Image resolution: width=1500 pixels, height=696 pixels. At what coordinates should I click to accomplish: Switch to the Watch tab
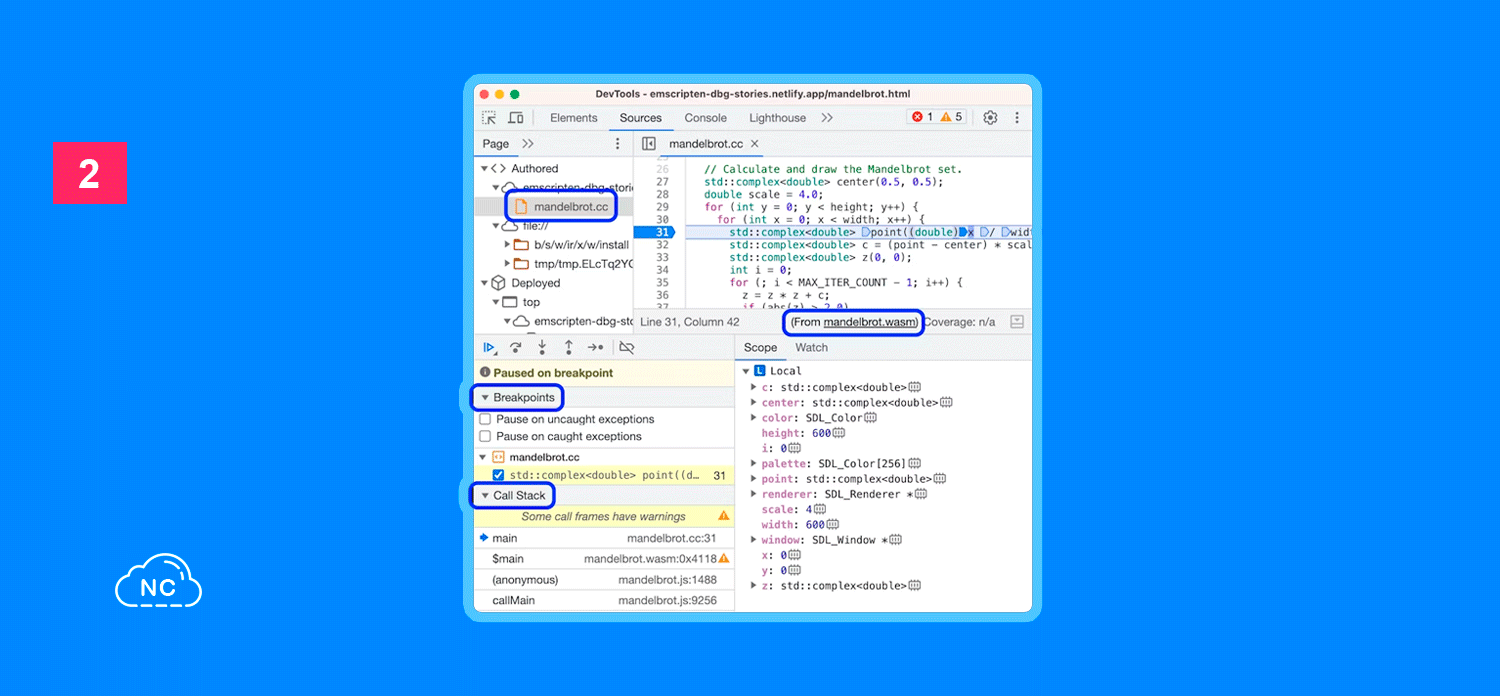(x=811, y=348)
